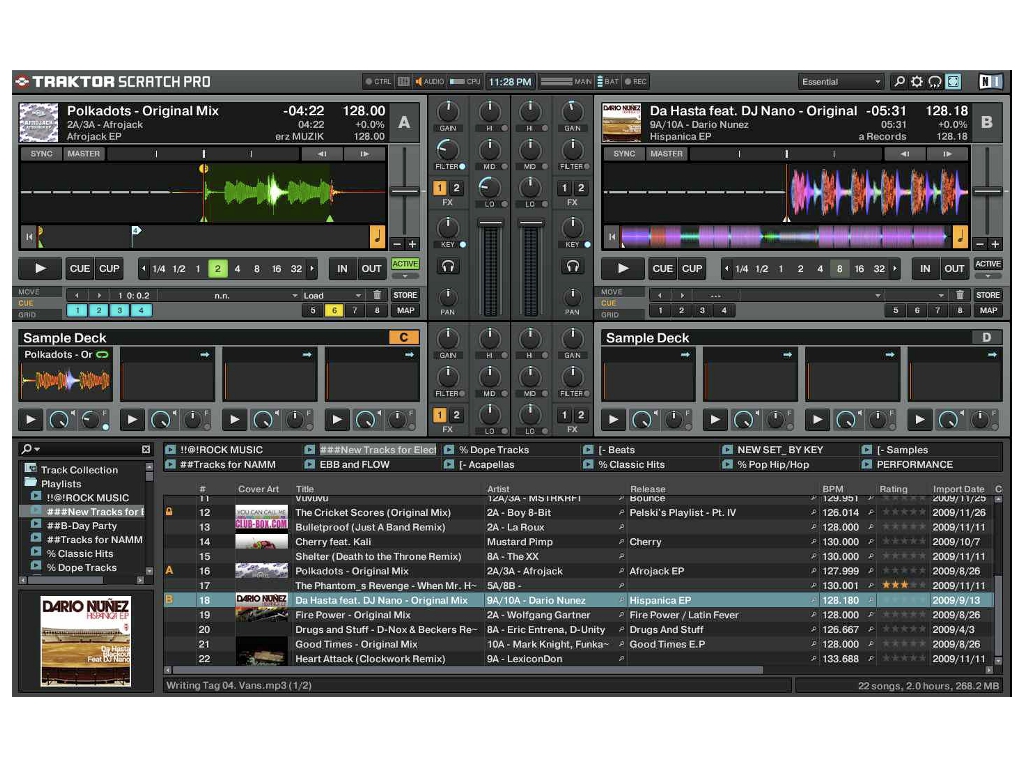Viewport: 1024px width, 768px height.
Task: Click Deck B orange note icon on stripe
Action: (x=960, y=236)
